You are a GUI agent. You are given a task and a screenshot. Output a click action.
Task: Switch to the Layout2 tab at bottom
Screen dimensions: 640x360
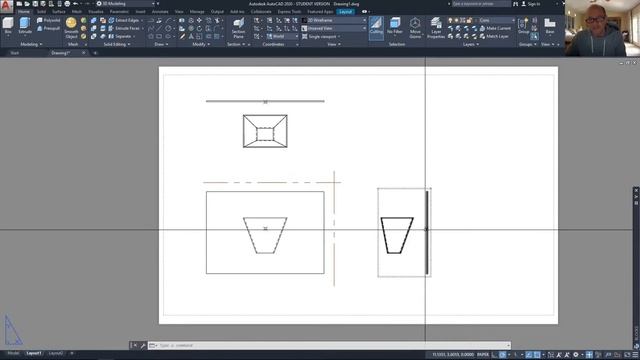pyautogui.click(x=56, y=353)
